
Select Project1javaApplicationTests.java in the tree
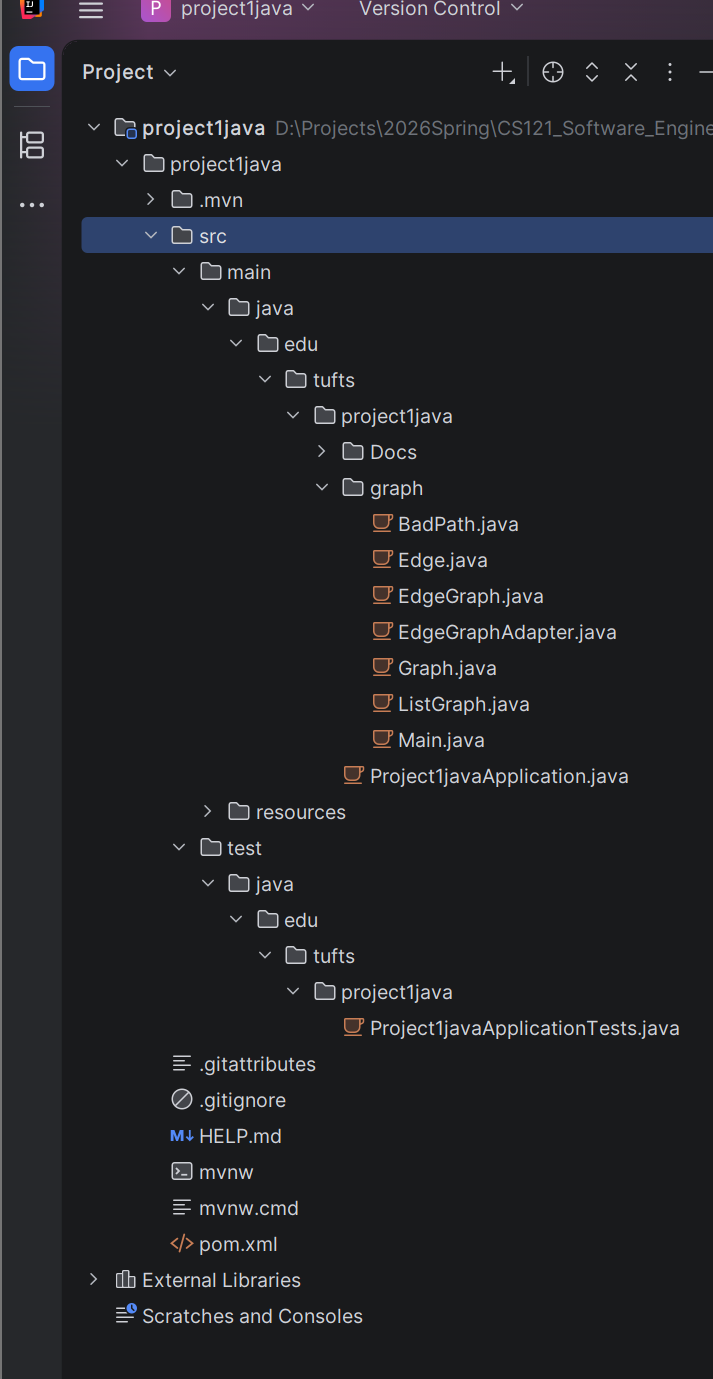524,1028
